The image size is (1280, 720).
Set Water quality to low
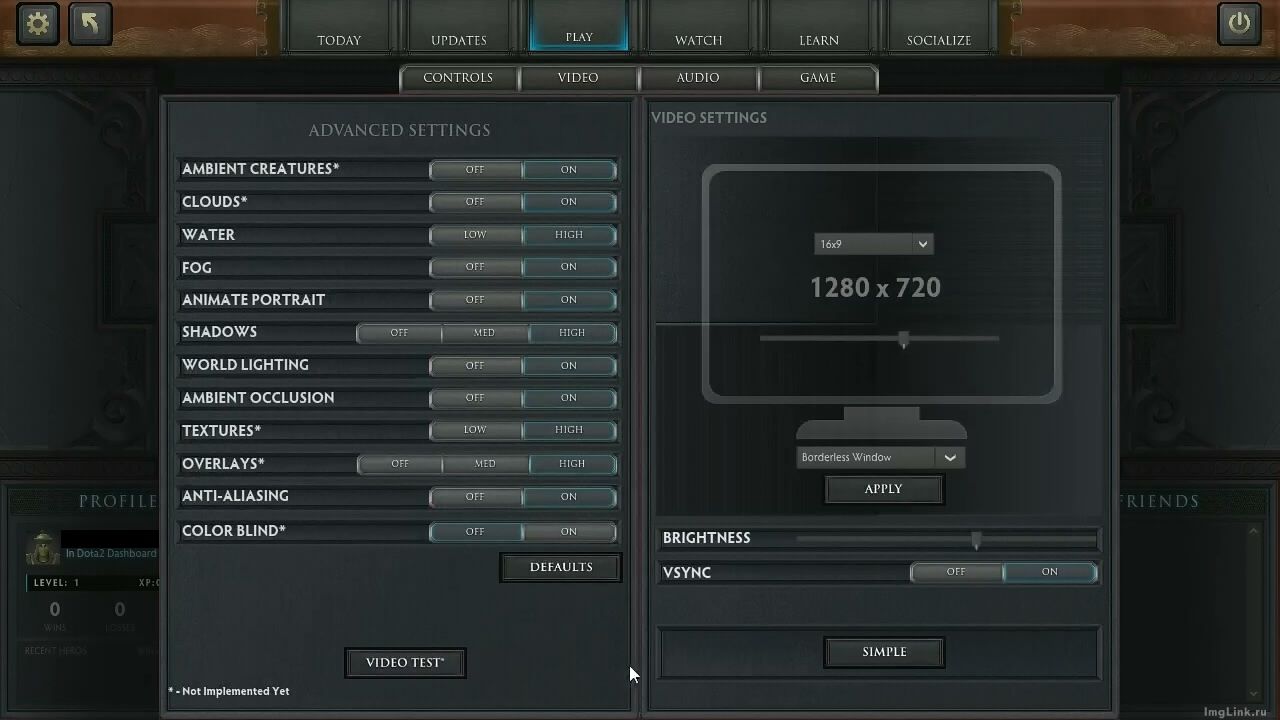[x=475, y=235]
